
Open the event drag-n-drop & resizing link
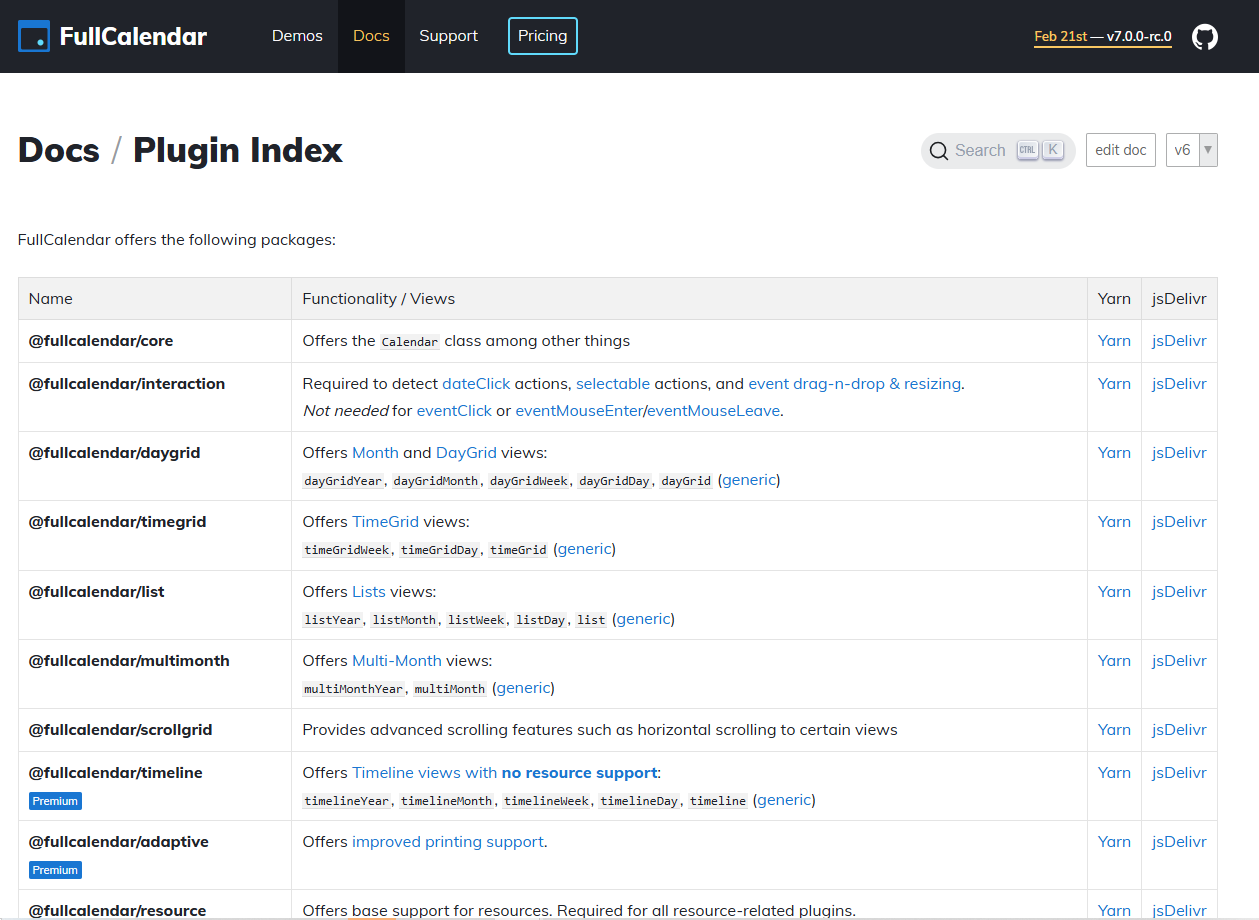[x=854, y=384]
